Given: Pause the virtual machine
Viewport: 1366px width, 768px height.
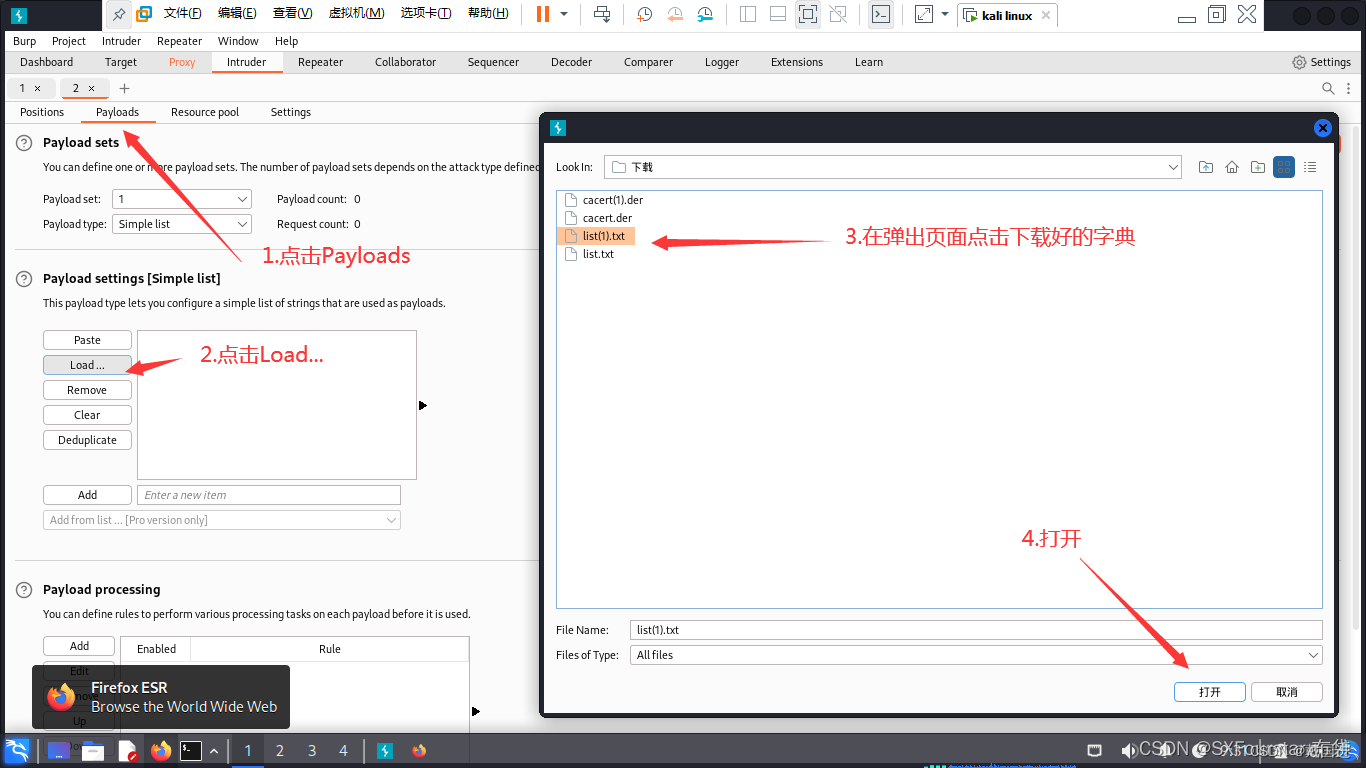Looking at the screenshot, I should 543,14.
